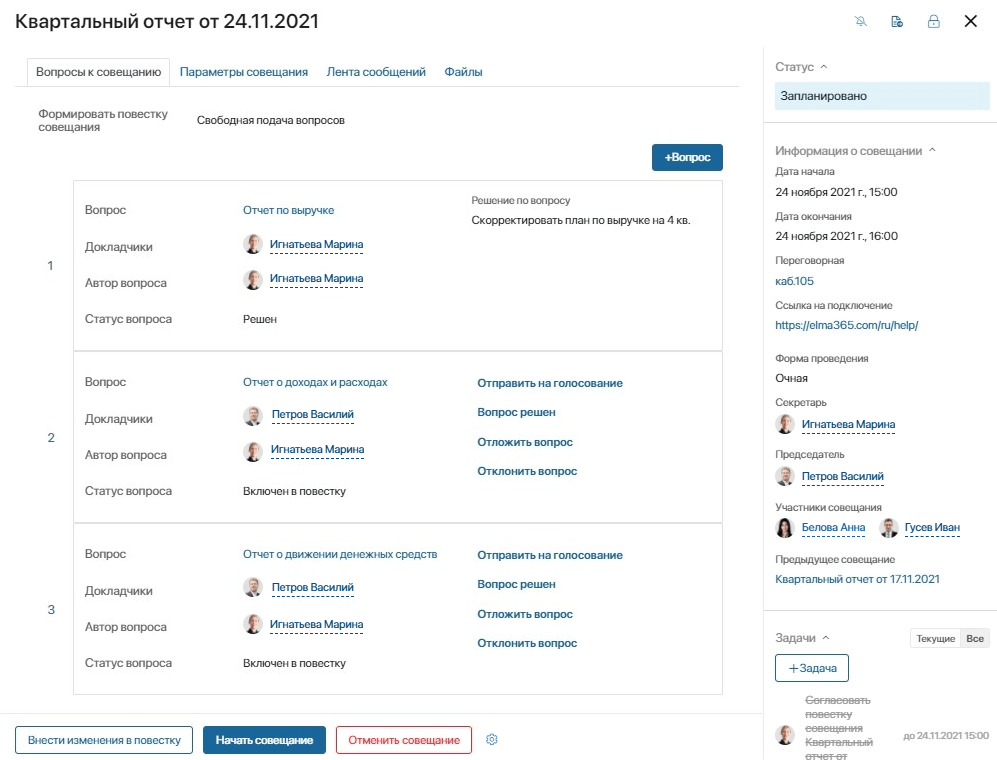Open the Файлы tab
The image size is (997, 760).
(464, 72)
